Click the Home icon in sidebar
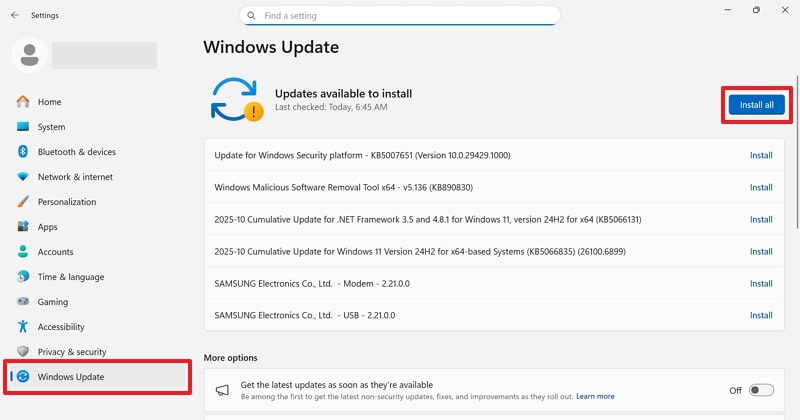 22,102
